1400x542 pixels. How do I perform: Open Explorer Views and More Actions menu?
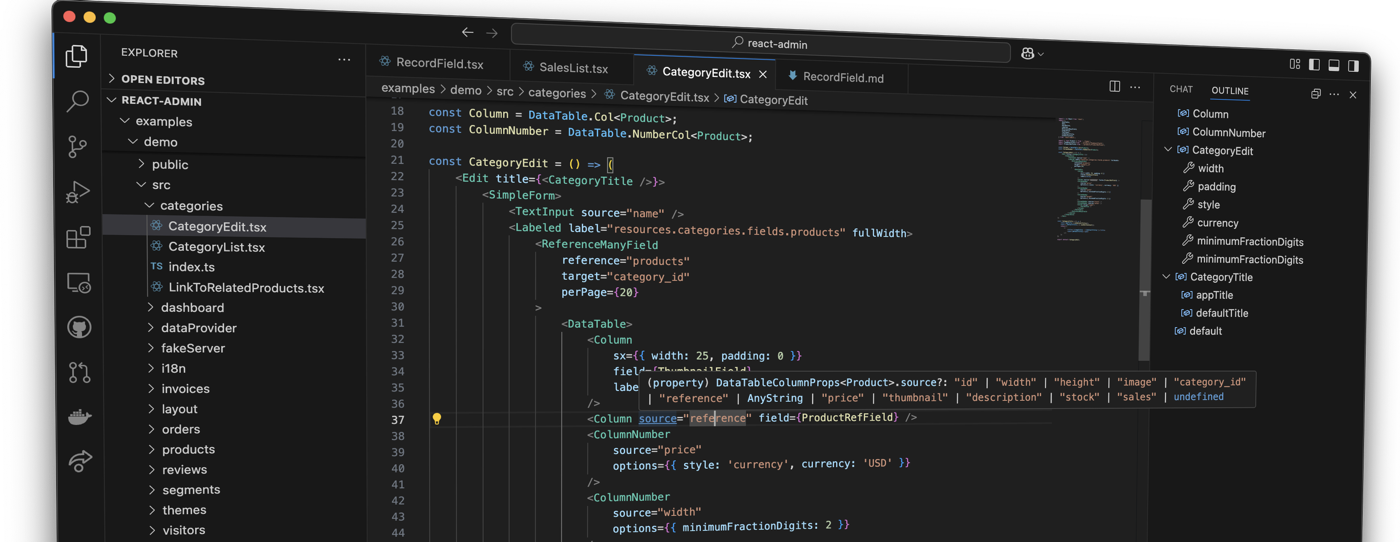click(x=344, y=60)
